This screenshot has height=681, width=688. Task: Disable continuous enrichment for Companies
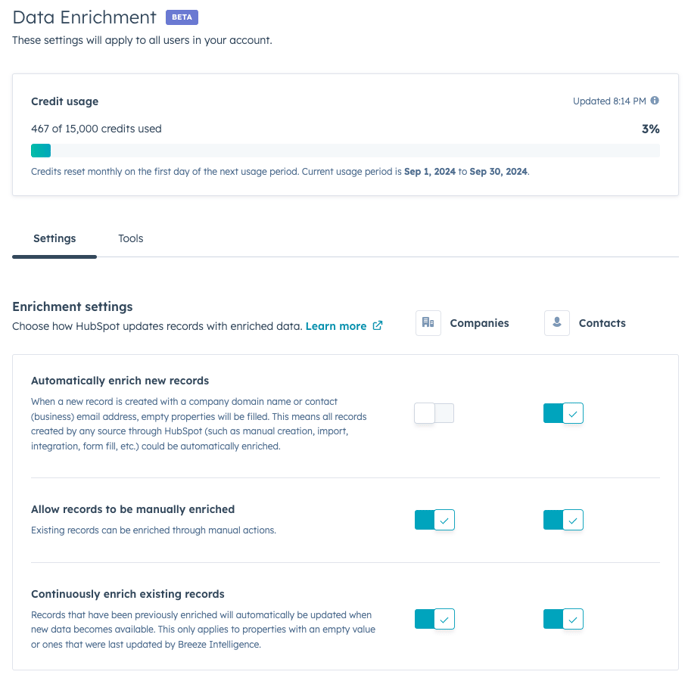tap(434, 619)
